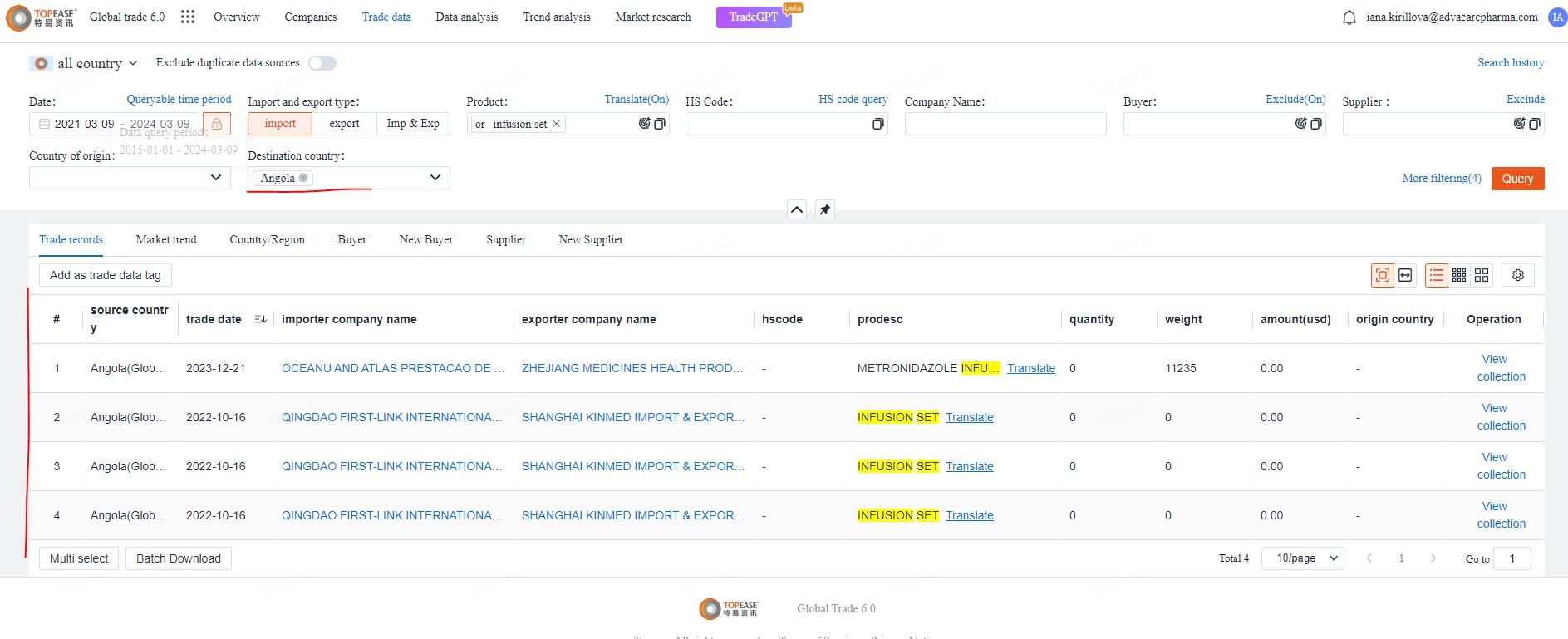Translate the METRONIDAZOLE INFU product description
Image resolution: width=1568 pixels, height=639 pixels.
[1031, 368]
